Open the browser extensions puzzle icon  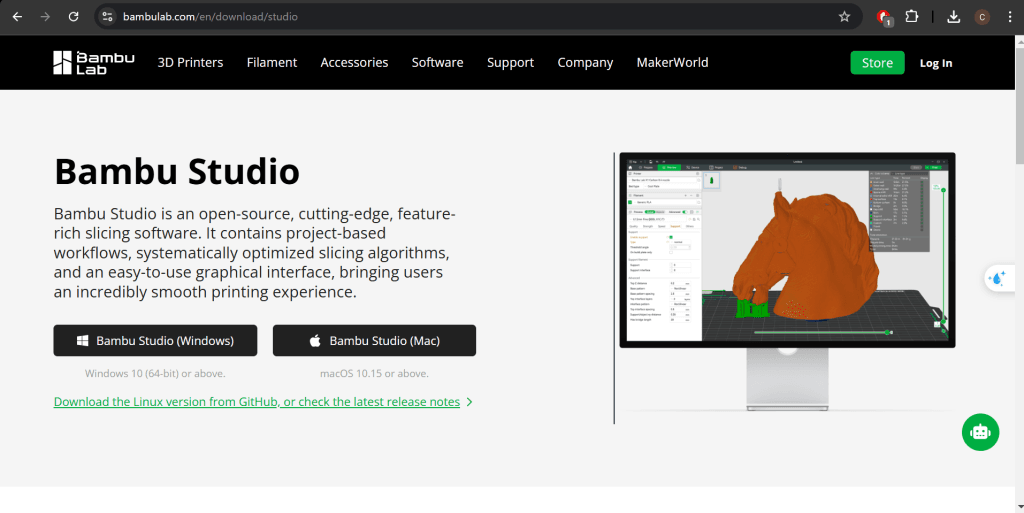pos(912,17)
